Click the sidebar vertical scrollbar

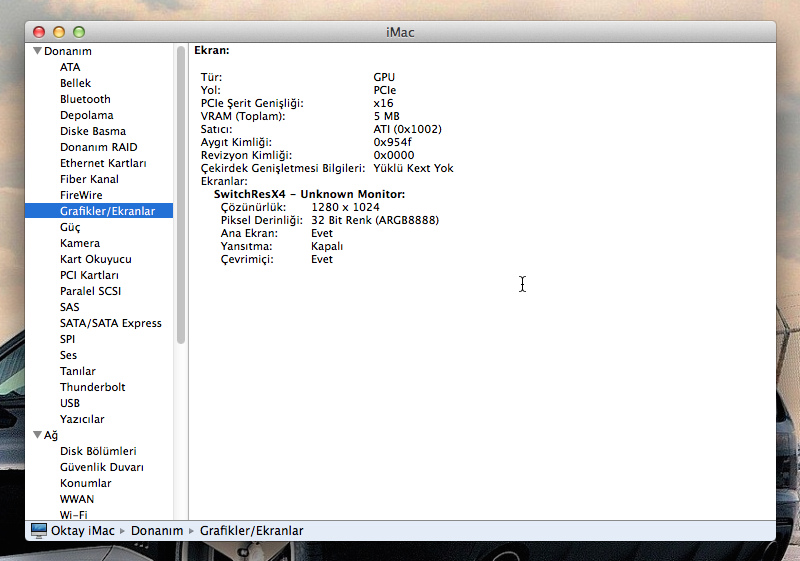[x=181, y=200]
